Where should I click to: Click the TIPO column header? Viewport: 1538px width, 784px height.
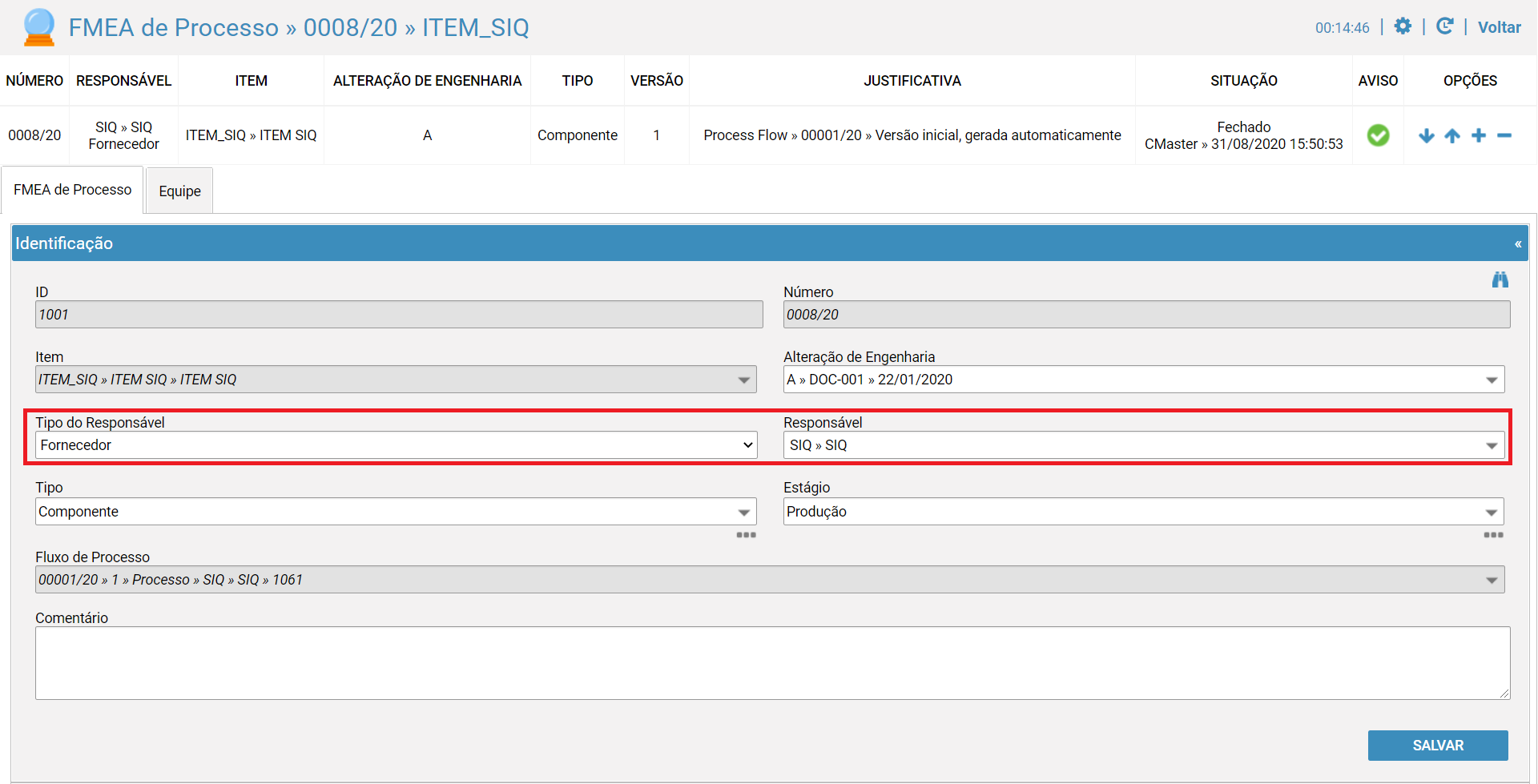(x=577, y=81)
